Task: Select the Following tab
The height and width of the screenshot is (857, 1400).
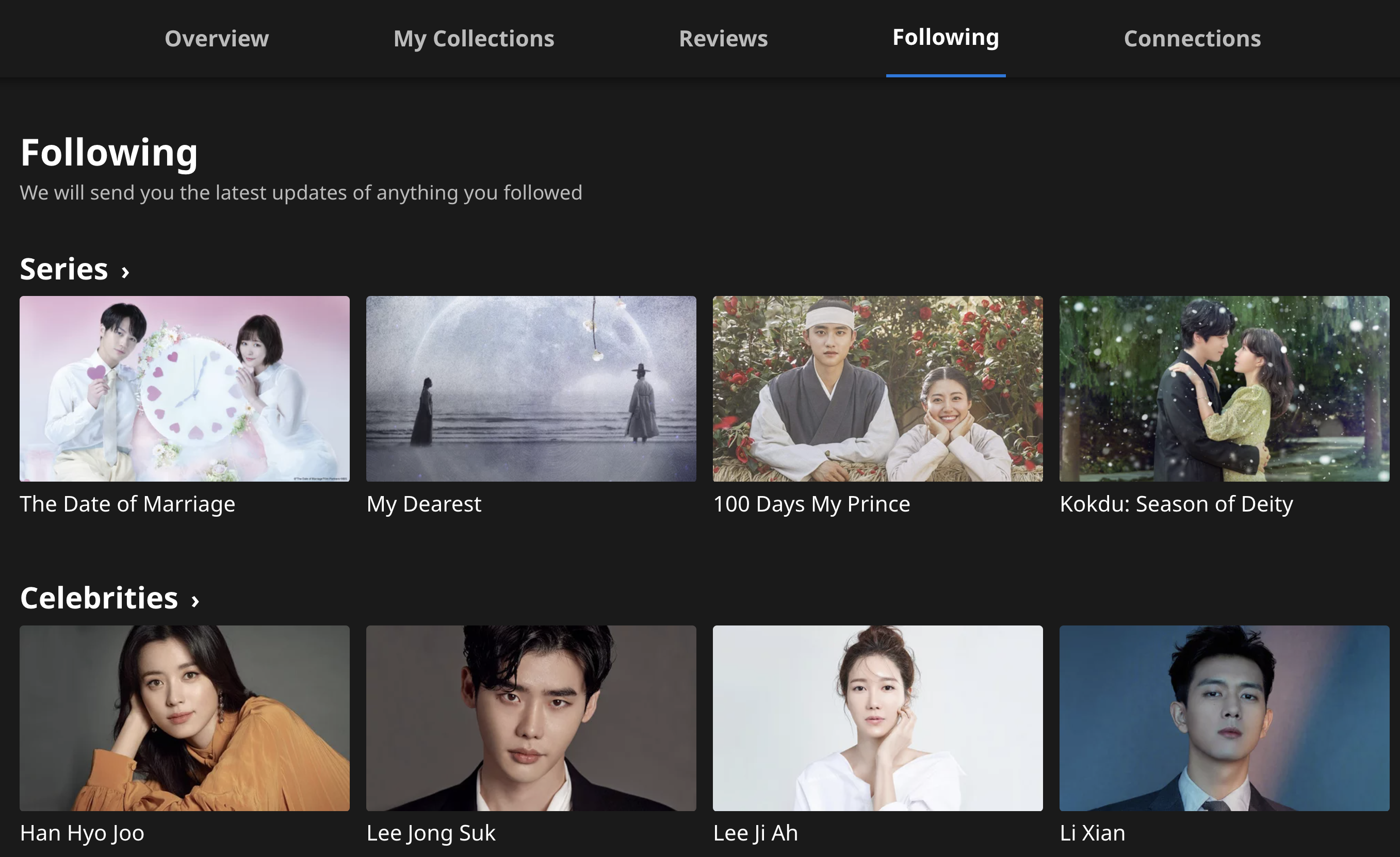Action: pyautogui.click(x=946, y=38)
